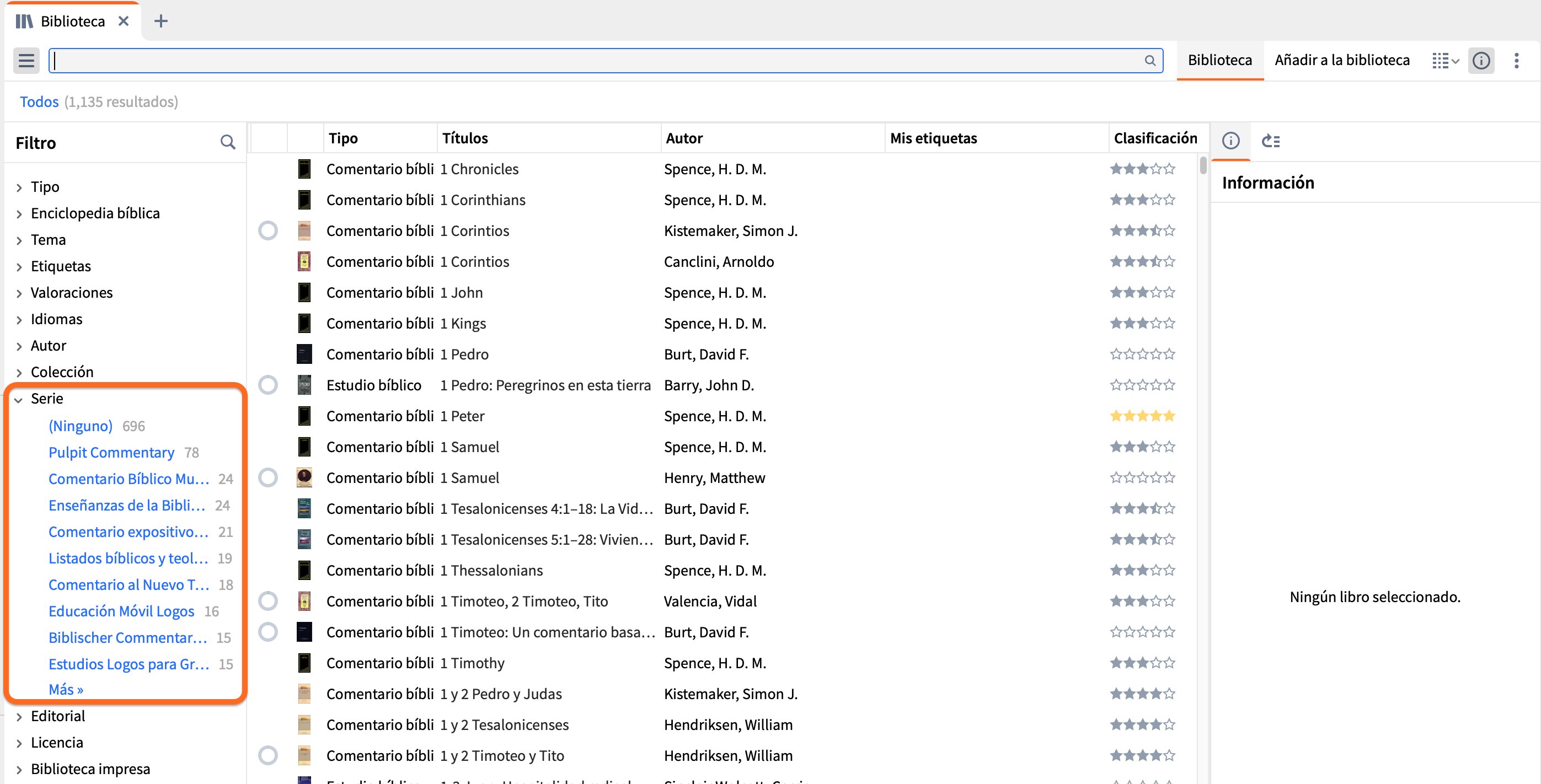Toggle circle for 1 y 2 Timoteo y Tito
Image resolution: width=1541 pixels, height=784 pixels.
tap(268, 755)
